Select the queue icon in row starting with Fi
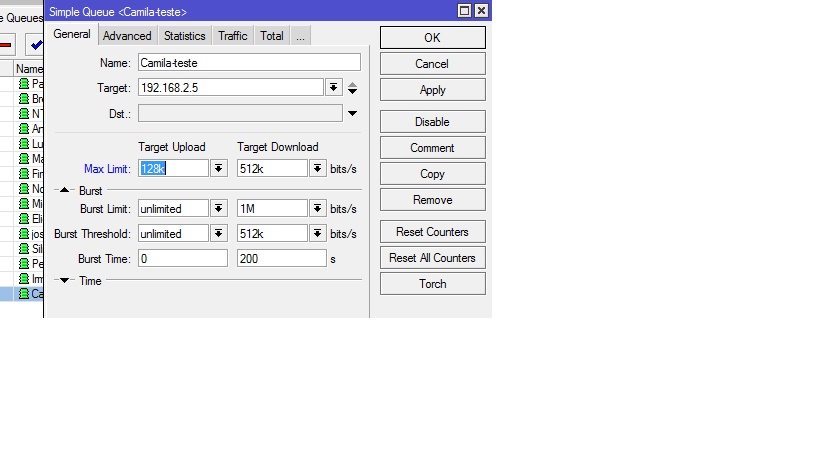The image size is (819, 460). 24,173
